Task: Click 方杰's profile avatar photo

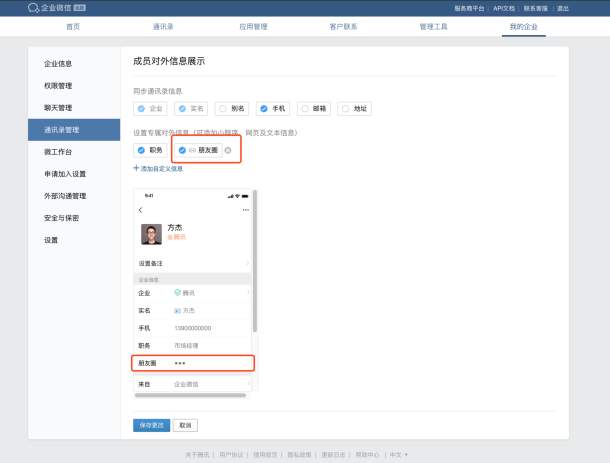Action: (151, 234)
